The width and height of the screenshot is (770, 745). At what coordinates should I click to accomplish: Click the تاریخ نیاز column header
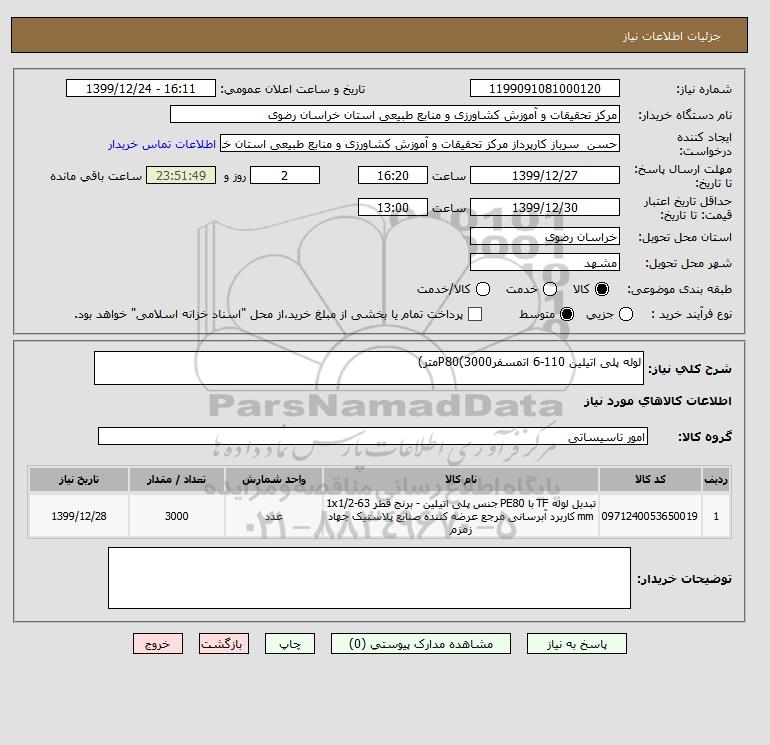pos(79,479)
